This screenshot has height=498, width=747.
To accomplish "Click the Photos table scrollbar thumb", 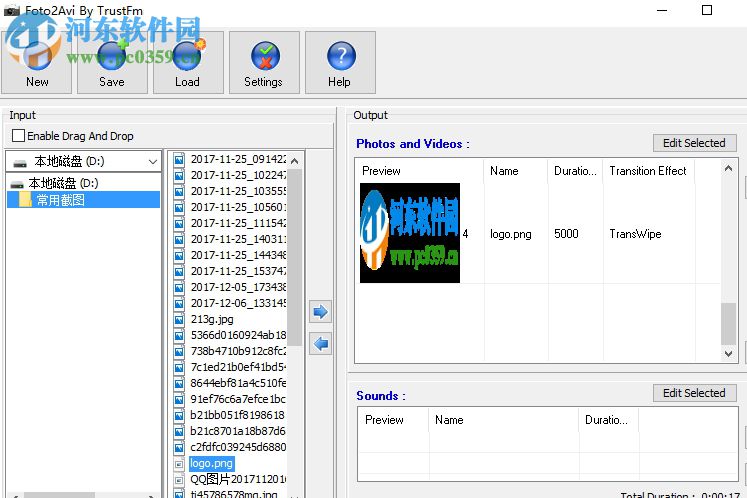I will (728, 323).
